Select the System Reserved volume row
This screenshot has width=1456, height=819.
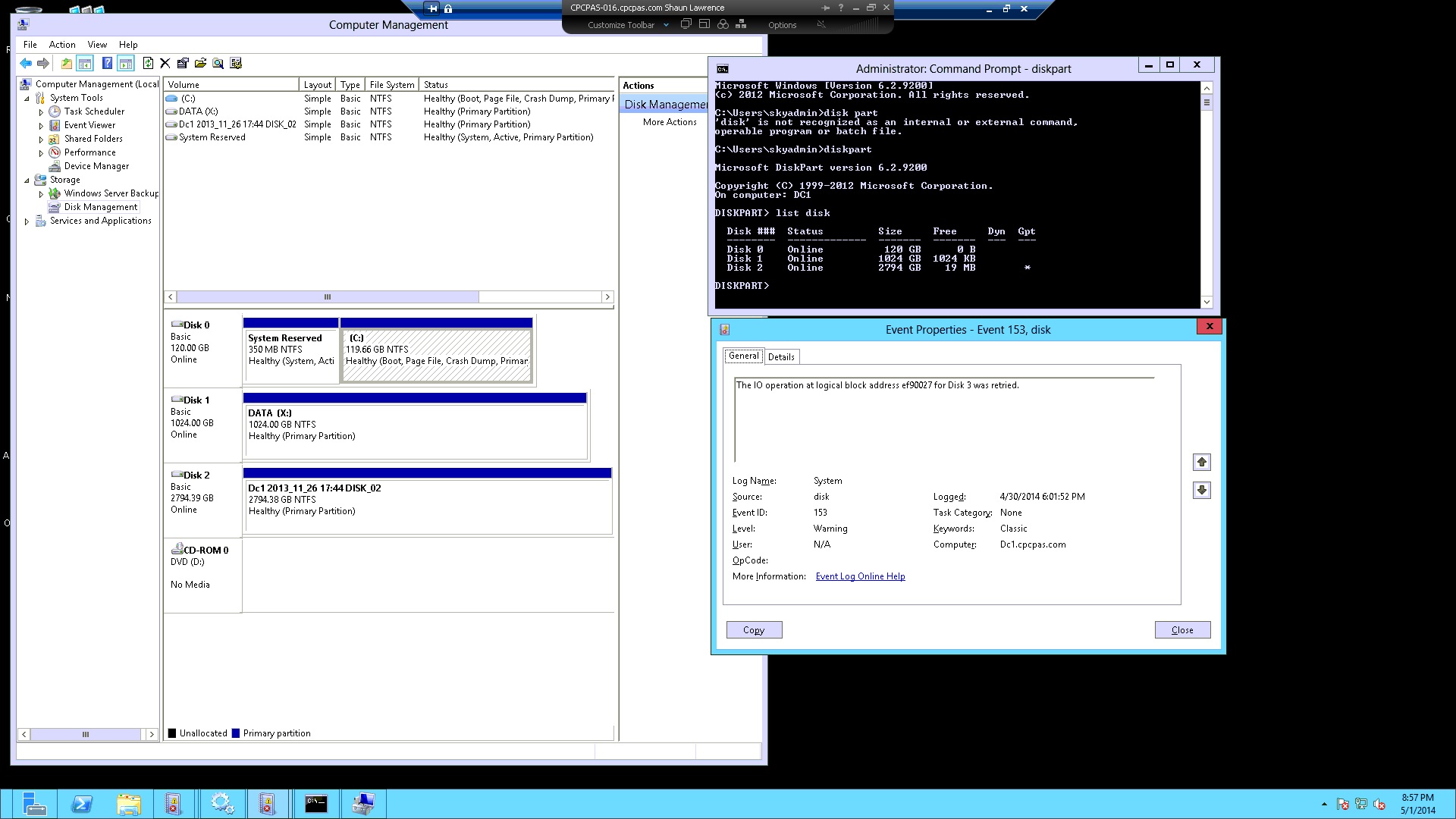tap(389, 137)
